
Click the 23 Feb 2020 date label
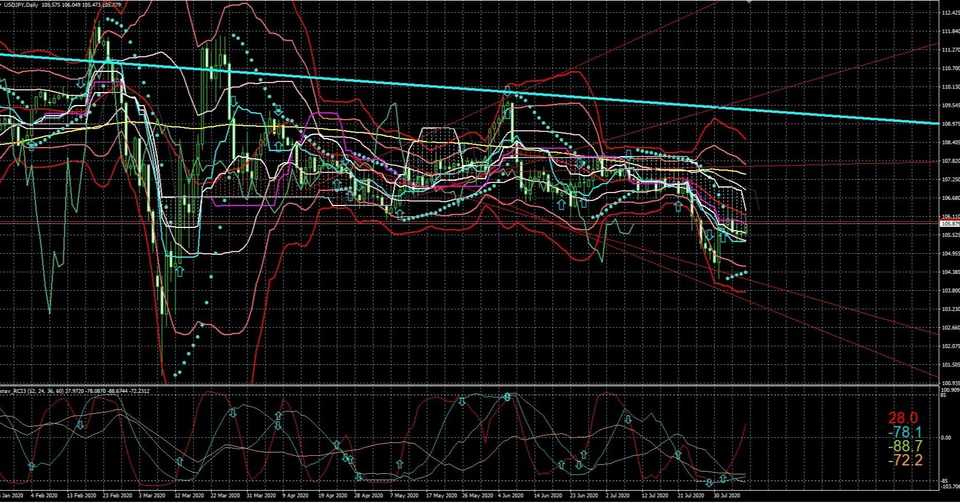[117, 494]
